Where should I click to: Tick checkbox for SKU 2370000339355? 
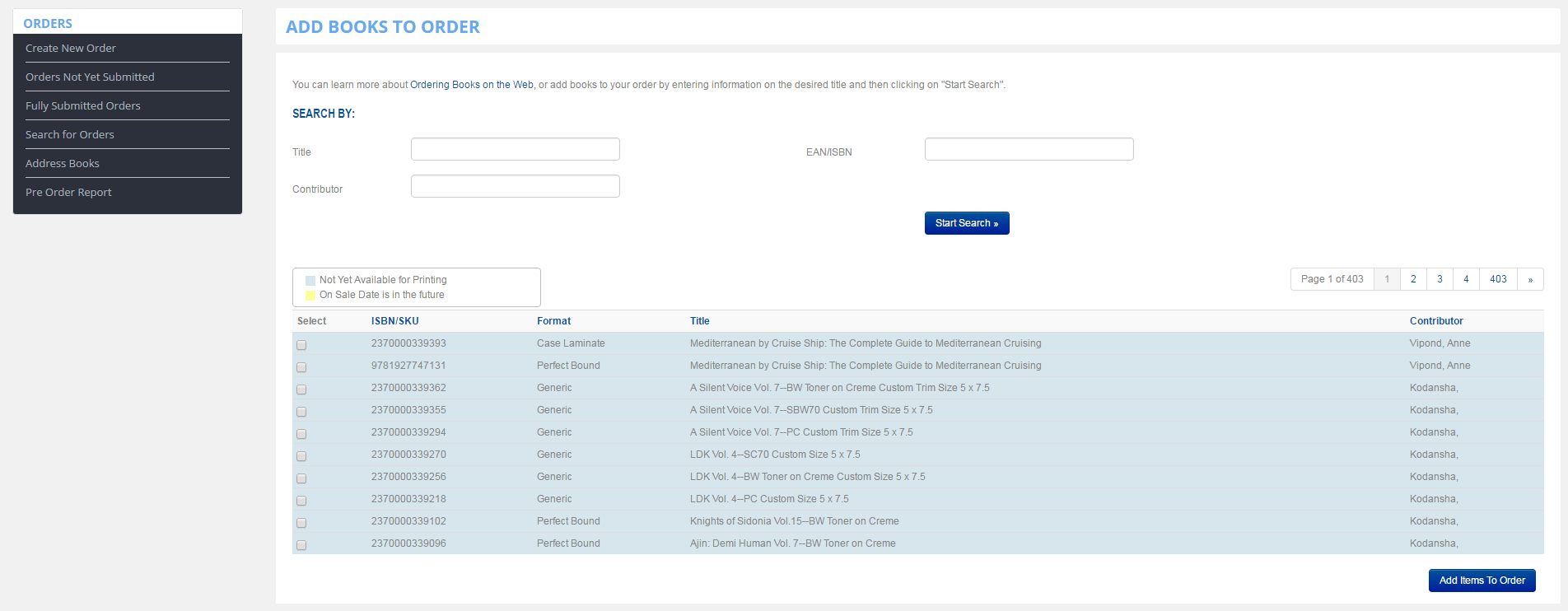[301, 412]
